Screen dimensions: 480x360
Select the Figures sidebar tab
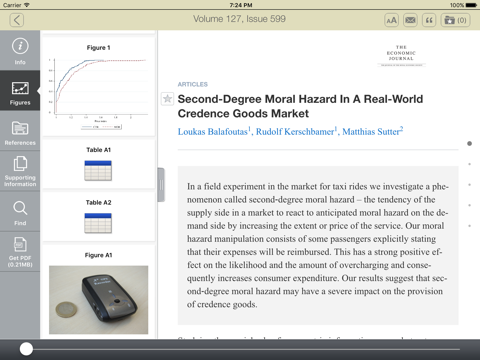point(20,91)
